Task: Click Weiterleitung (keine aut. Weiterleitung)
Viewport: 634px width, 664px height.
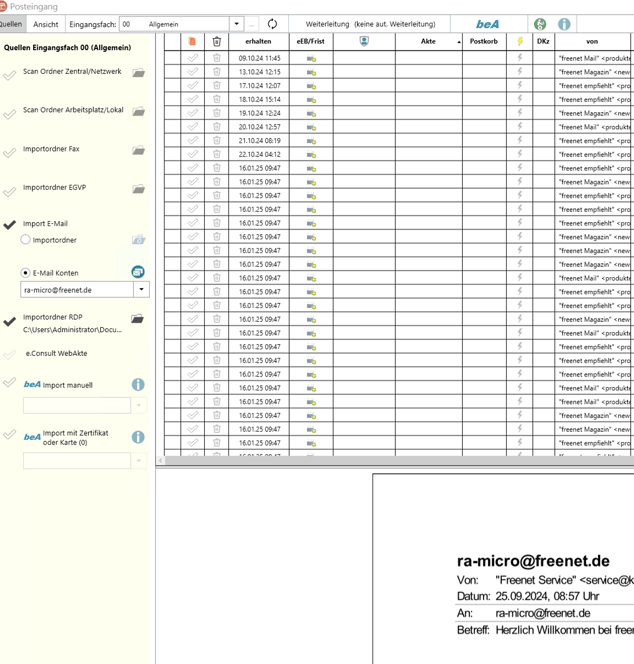Action: (x=370, y=24)
